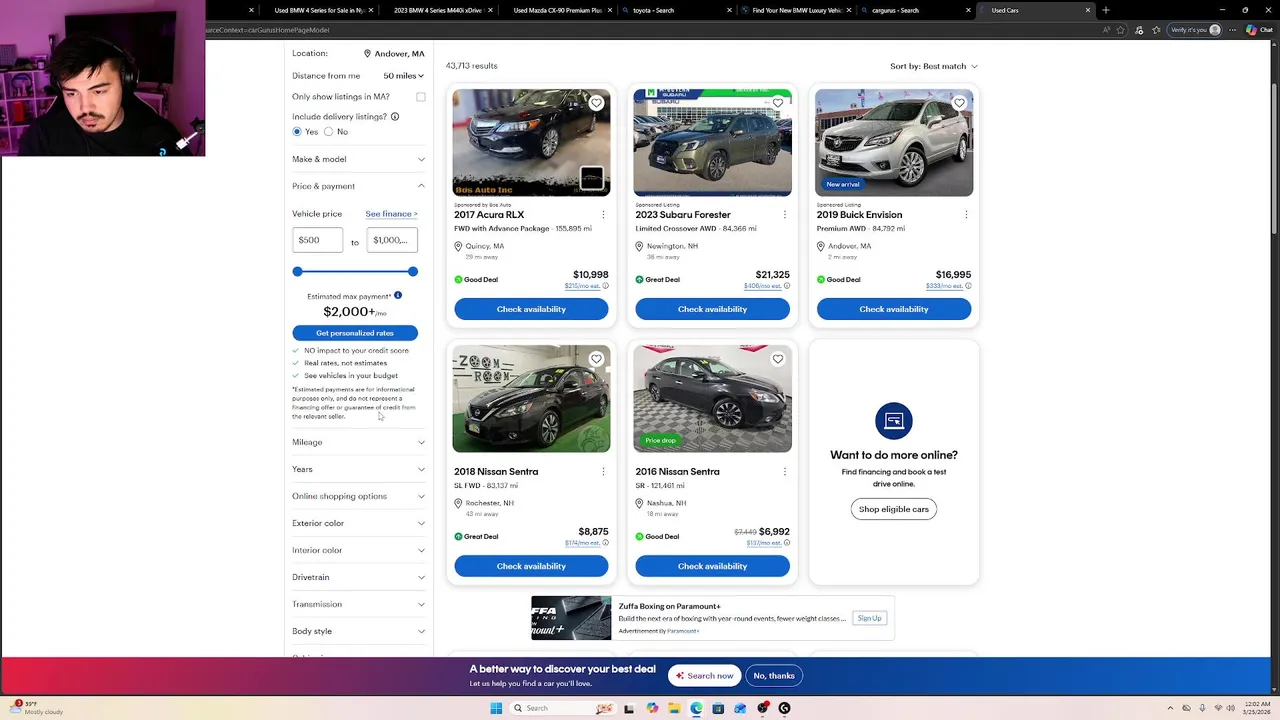Screen dimensions: 1280x720
Task: Favorite the 2016 Nissan Sentra listing
Action: (777, 359)
